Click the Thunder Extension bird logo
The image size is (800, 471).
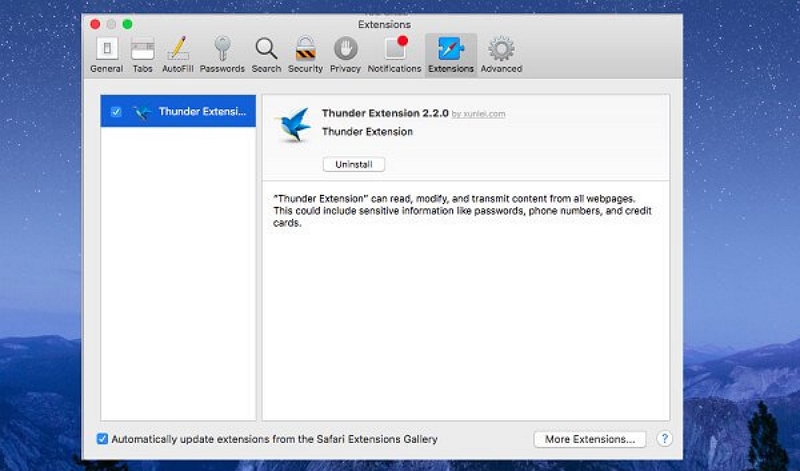293,125
